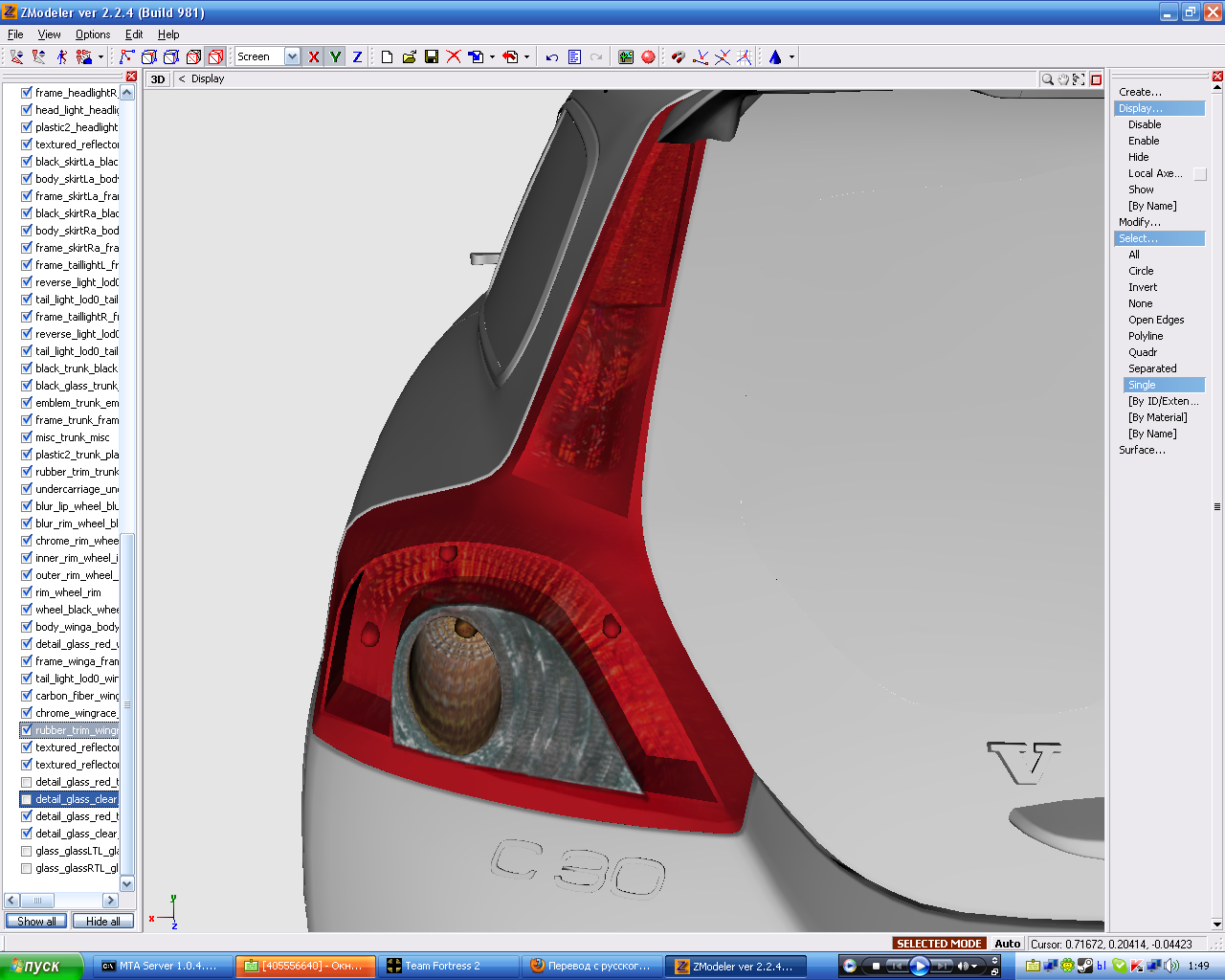Screen dimensions: 1225x980
Task: Open the File menu
Action: pyautogui.click(x=16, y=34)
